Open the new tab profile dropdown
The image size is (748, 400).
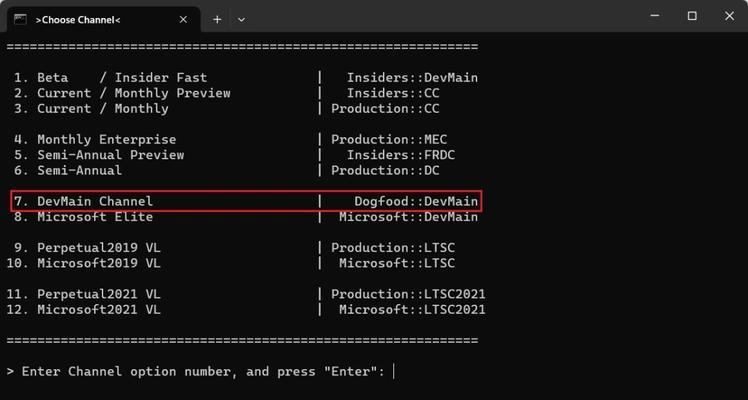pyautogui.click(x=241, y=20)
